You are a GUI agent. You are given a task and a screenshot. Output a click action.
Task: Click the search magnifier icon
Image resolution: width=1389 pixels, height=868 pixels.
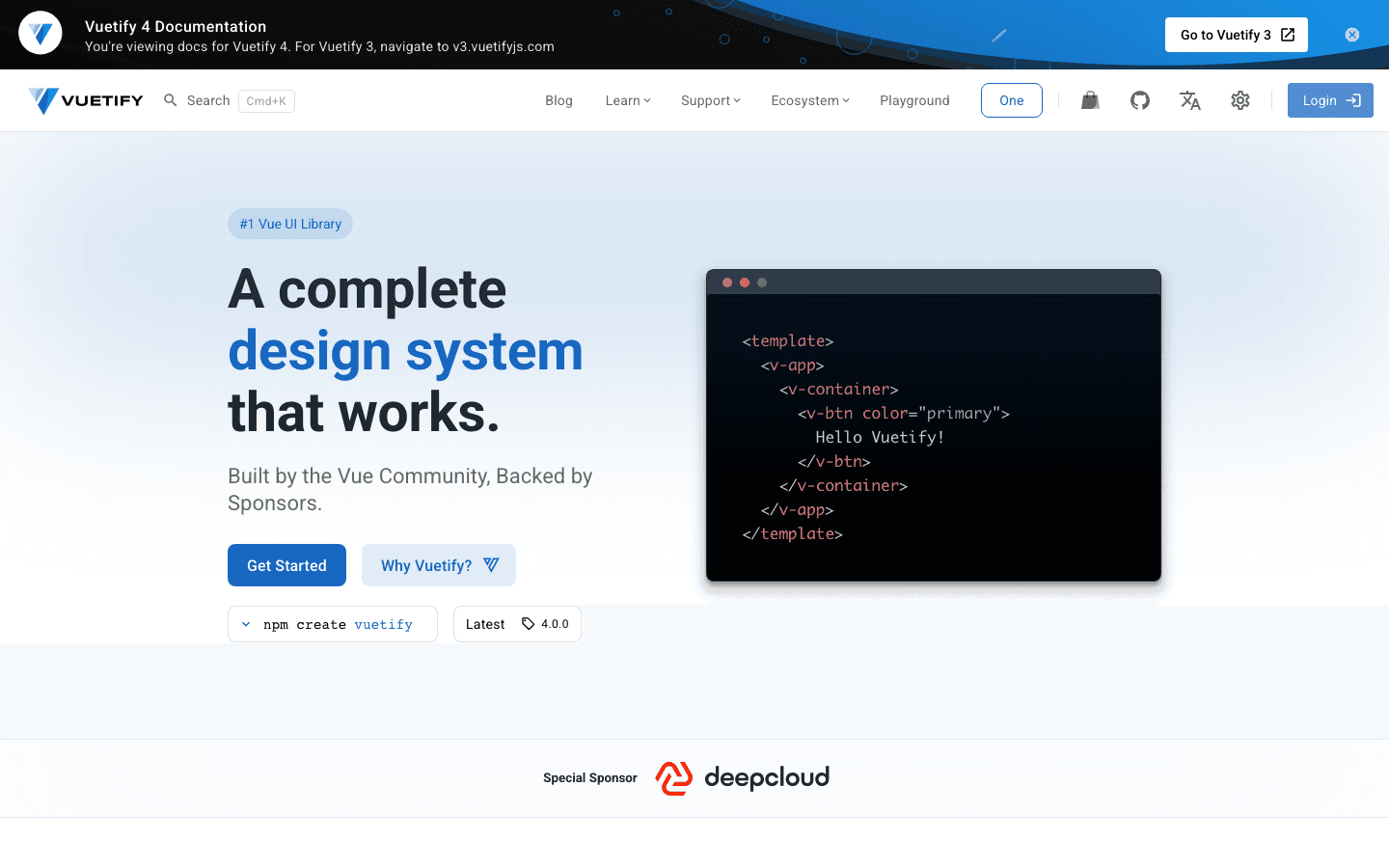pos(170,99)
